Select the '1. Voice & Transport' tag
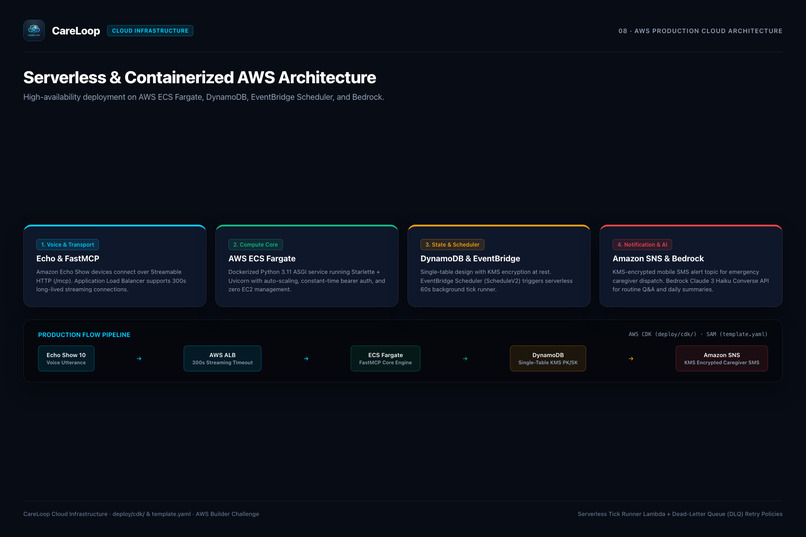The image size is (806, 537). [x=67, y=245]
